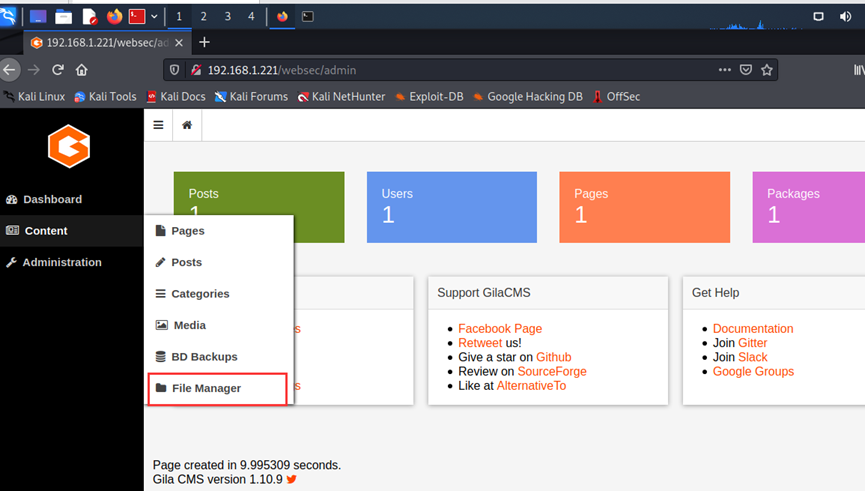Open the volume control tray icon
Screen dimensions: 865x491
pos(845,17)
